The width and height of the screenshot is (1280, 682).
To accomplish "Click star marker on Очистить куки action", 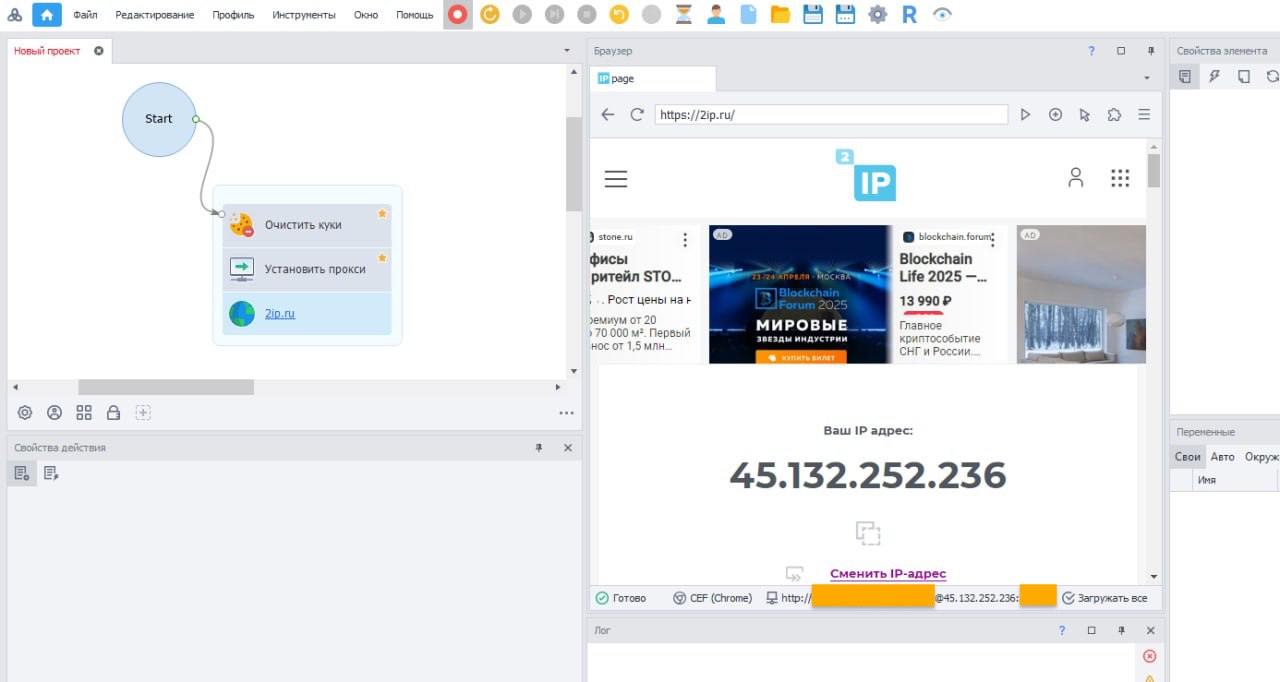I will 382,213.
